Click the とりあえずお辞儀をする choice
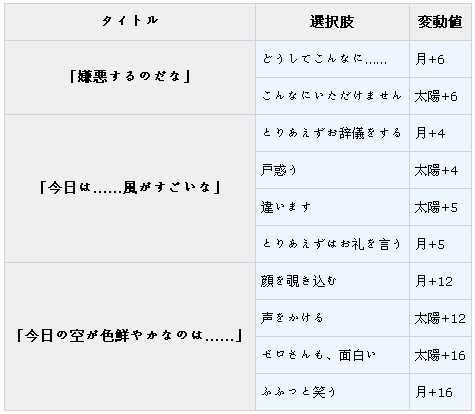 [332, 133]
